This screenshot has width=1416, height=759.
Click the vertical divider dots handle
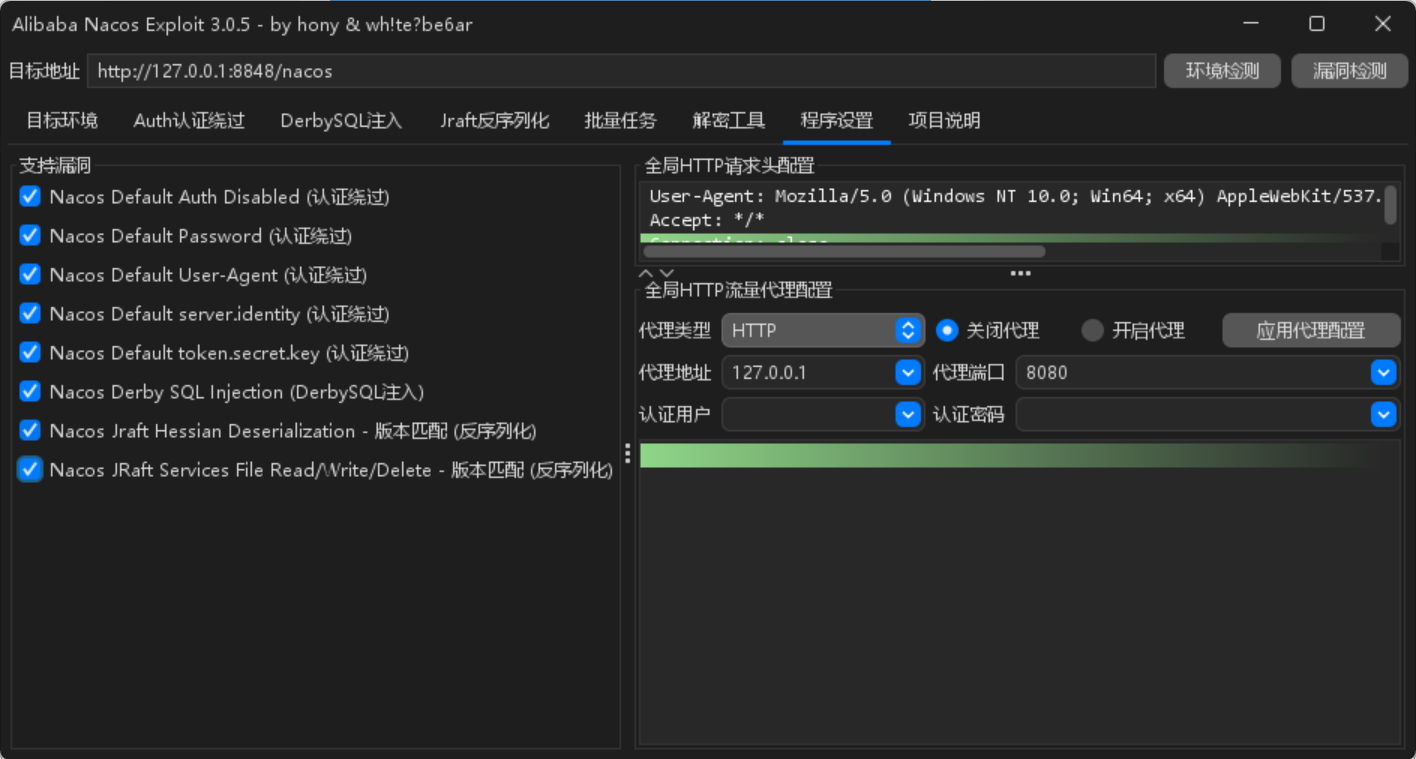click(628, 454)
